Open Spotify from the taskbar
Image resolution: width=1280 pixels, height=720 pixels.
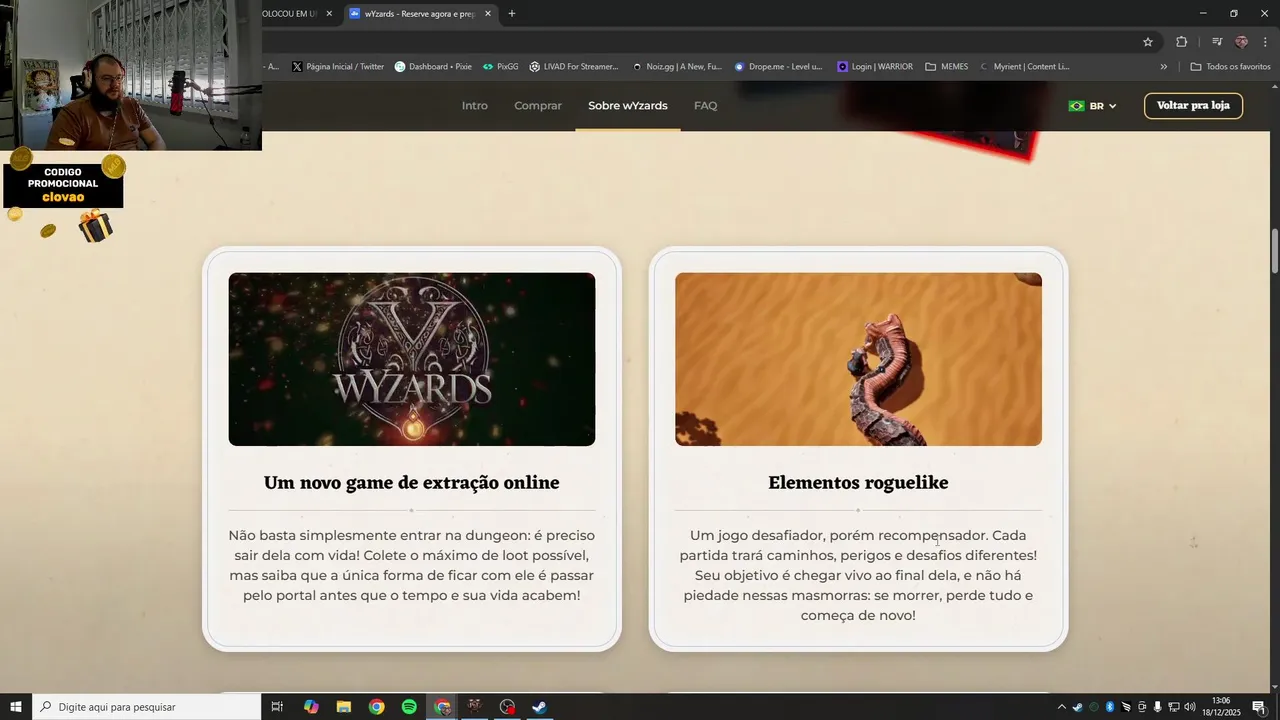tap(409, 707)
